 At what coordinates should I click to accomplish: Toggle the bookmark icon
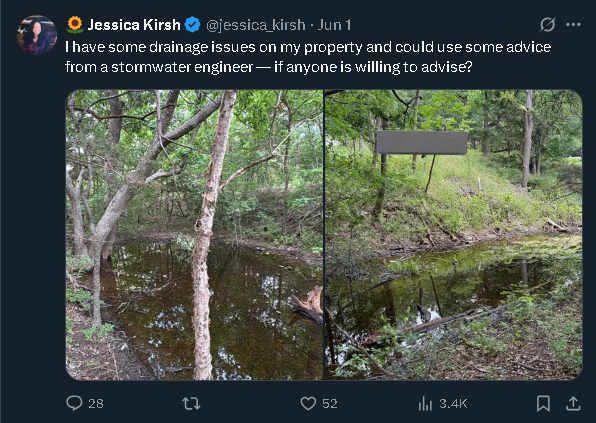pos(543,404)
